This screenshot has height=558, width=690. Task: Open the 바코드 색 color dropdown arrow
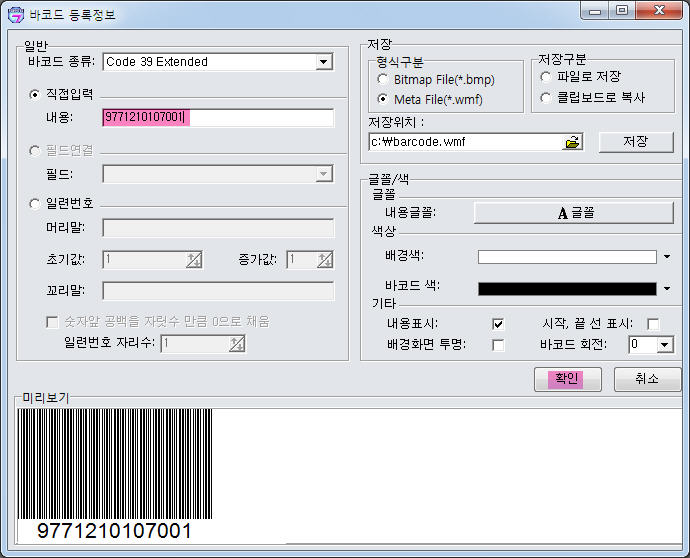(x=667, y=289)
